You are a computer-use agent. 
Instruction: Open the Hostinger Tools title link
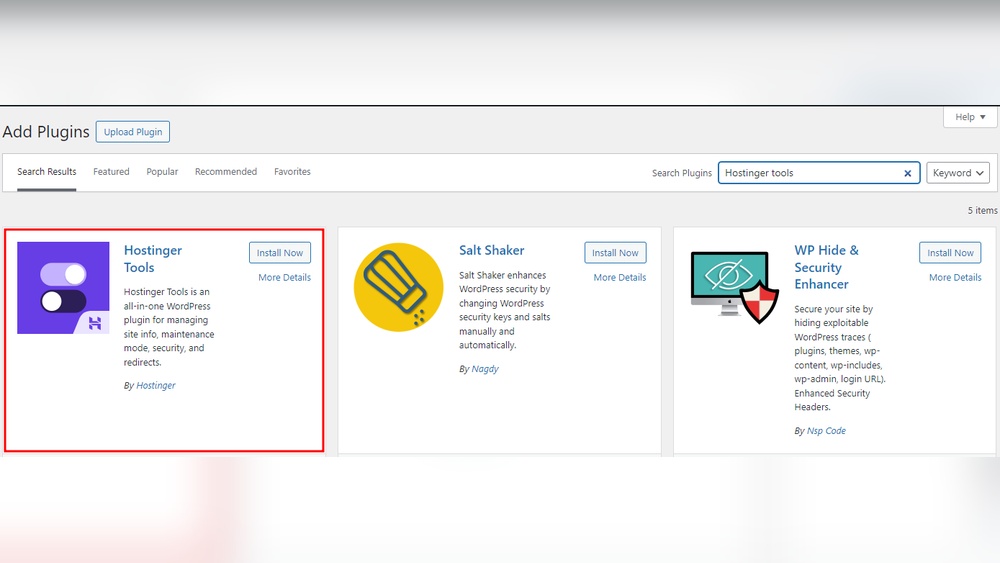click(x=152, y=259)
